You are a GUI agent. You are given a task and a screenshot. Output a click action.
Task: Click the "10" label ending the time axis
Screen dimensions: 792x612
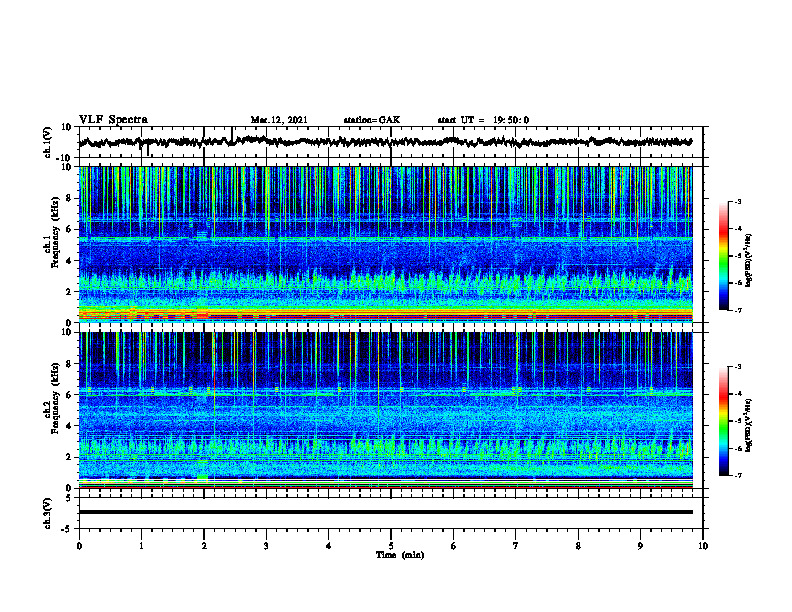click(x=703, y=546)
